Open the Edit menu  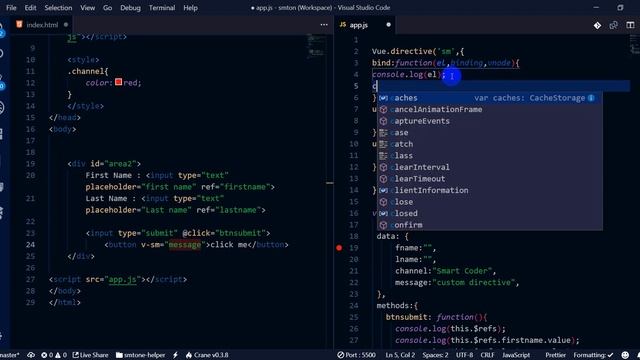tap(30, 8)
